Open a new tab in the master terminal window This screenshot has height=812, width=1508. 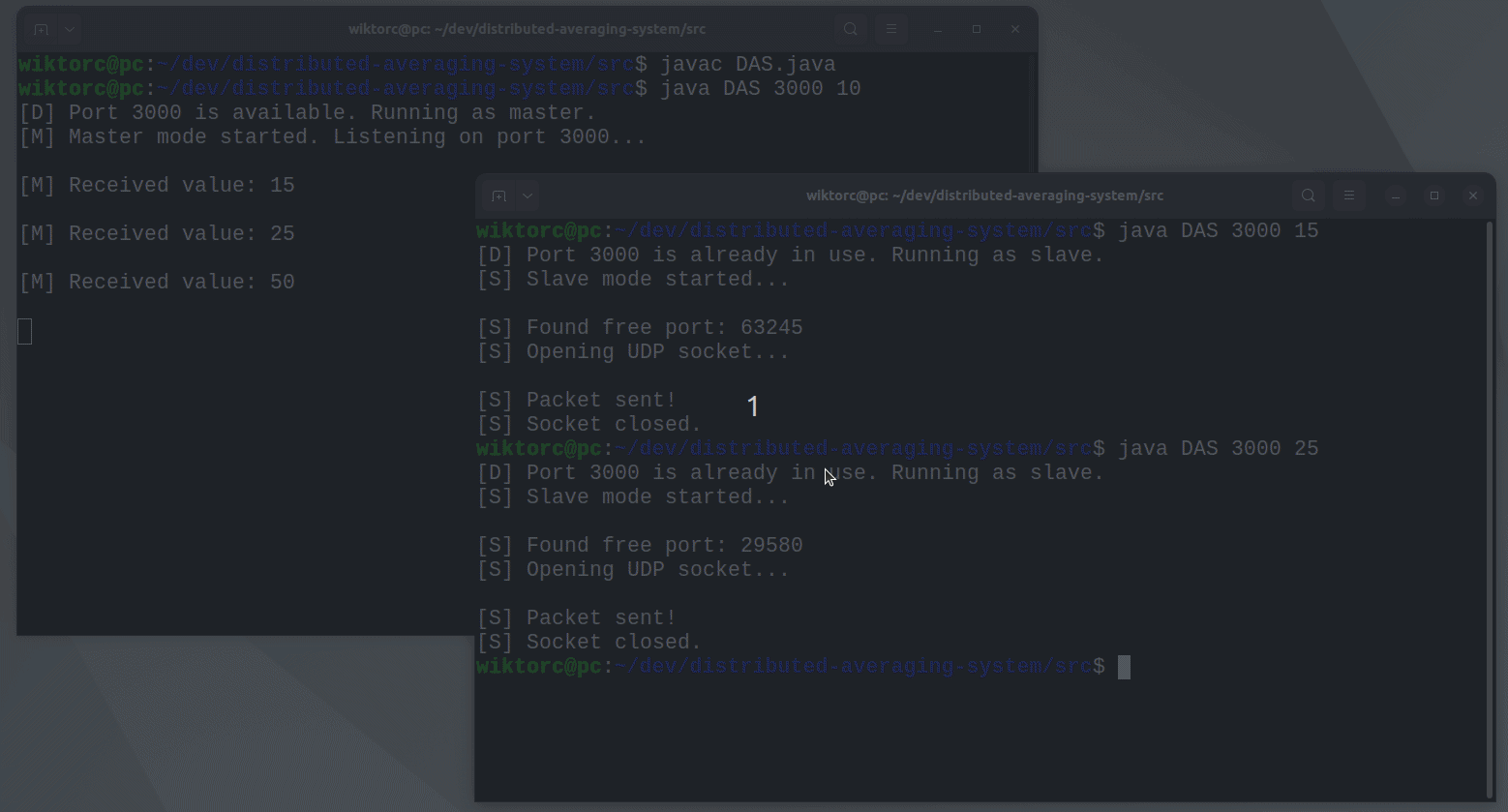click(41, 29)
